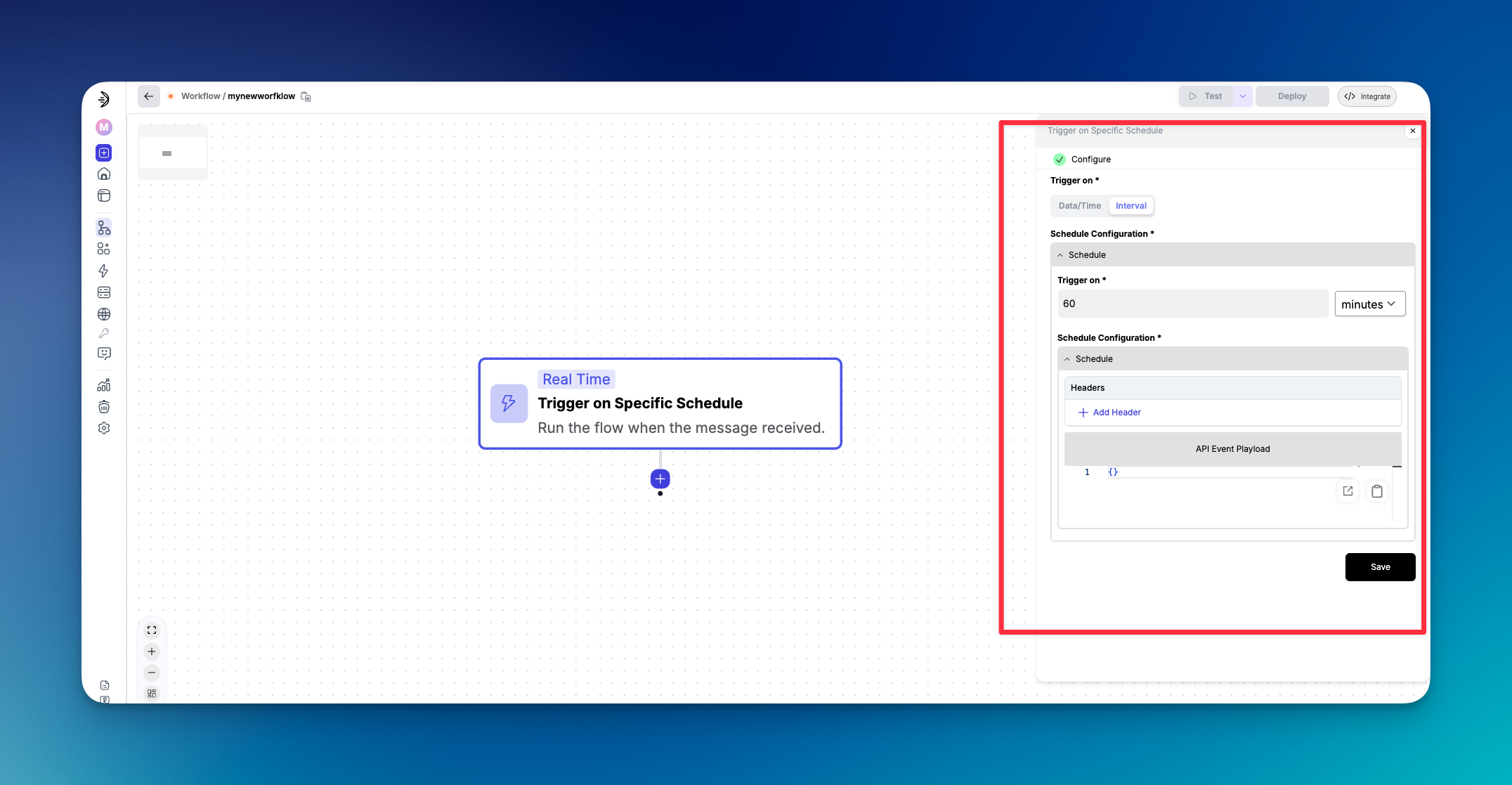
Task: Zoom out with the canvas minus control
Action: point(152,673)
